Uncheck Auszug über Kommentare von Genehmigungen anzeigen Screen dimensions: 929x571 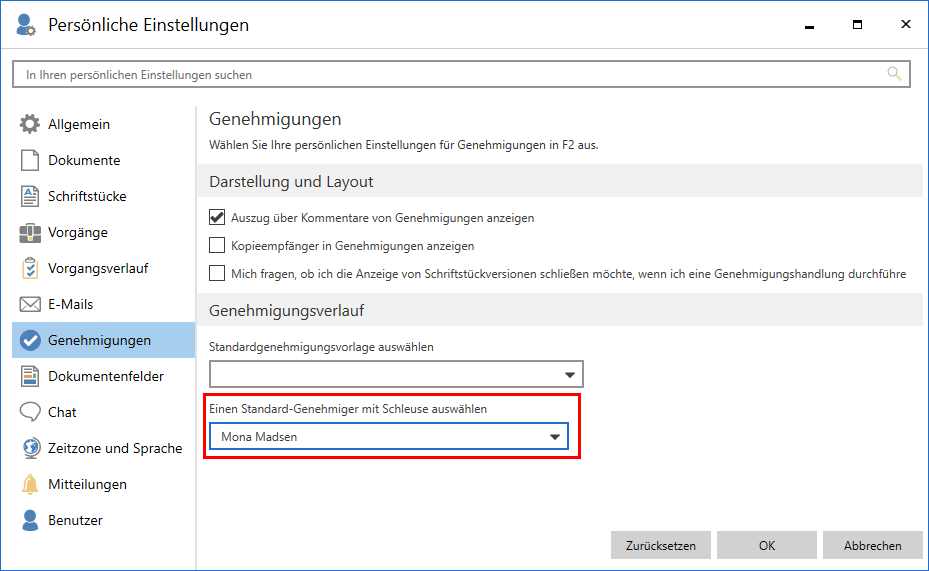coord(217,217)
